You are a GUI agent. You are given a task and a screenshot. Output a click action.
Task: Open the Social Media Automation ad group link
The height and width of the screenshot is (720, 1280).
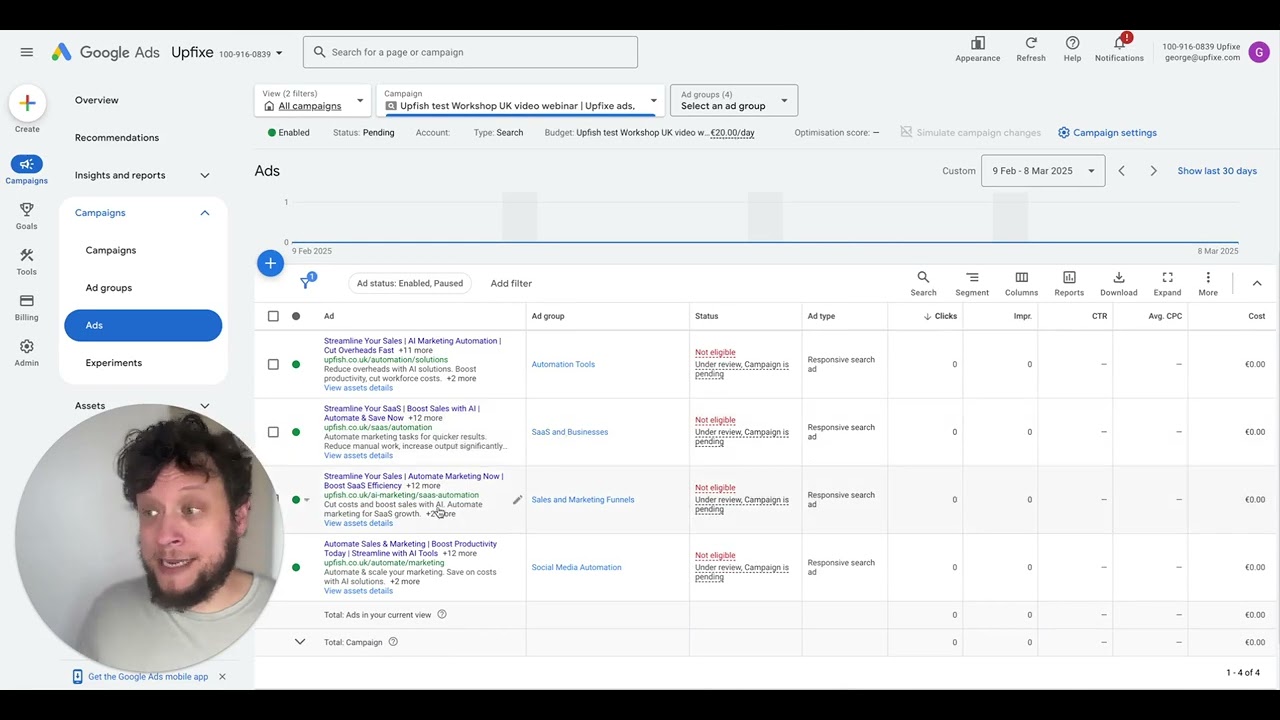coord(576,568)
